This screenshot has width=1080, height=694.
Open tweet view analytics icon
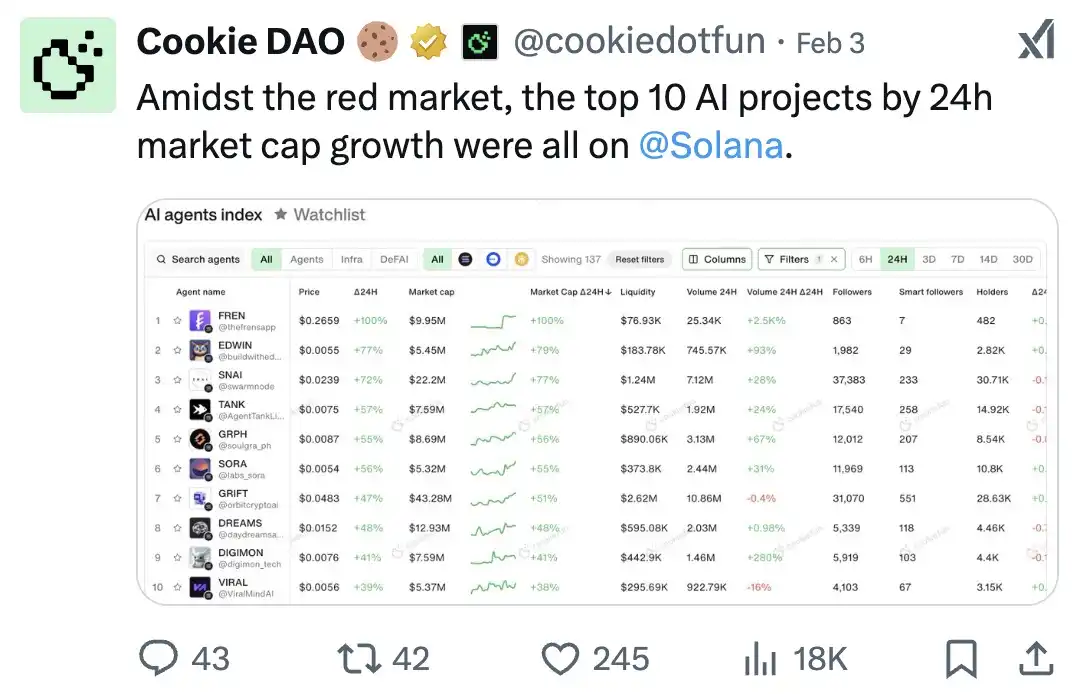(760, 657)
